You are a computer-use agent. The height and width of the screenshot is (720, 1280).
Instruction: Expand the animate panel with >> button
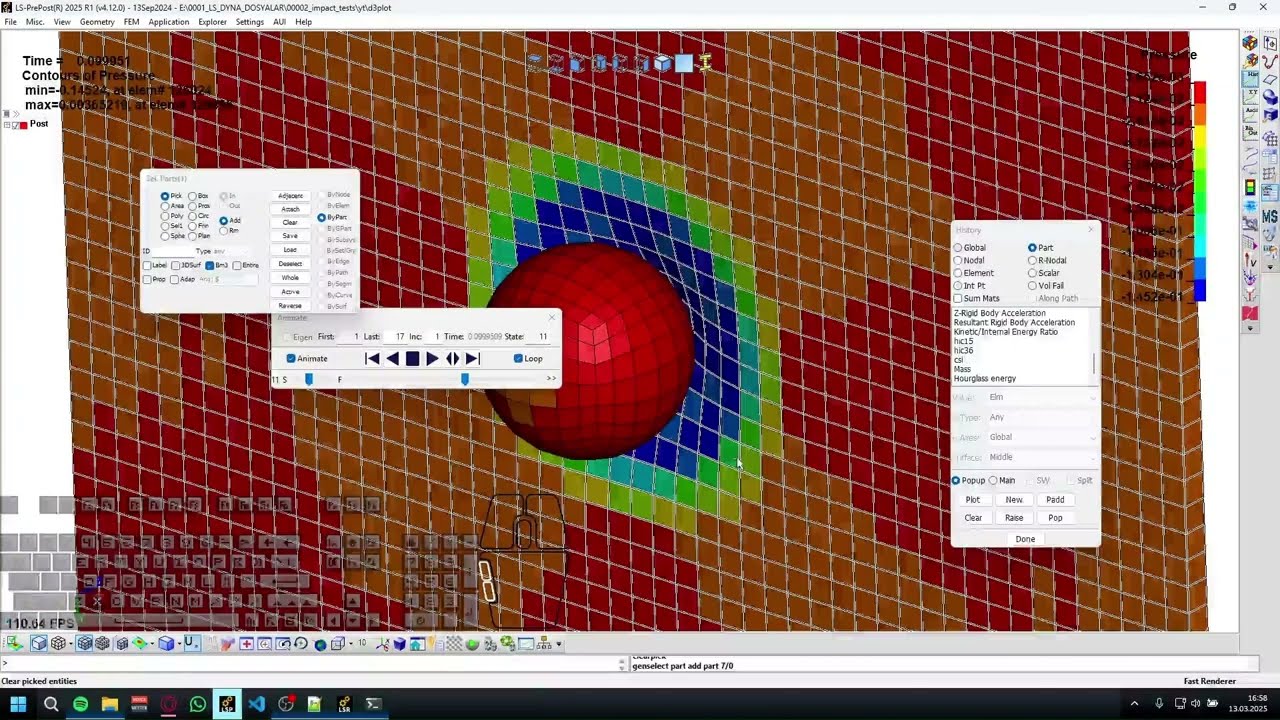tap(551, 379)
